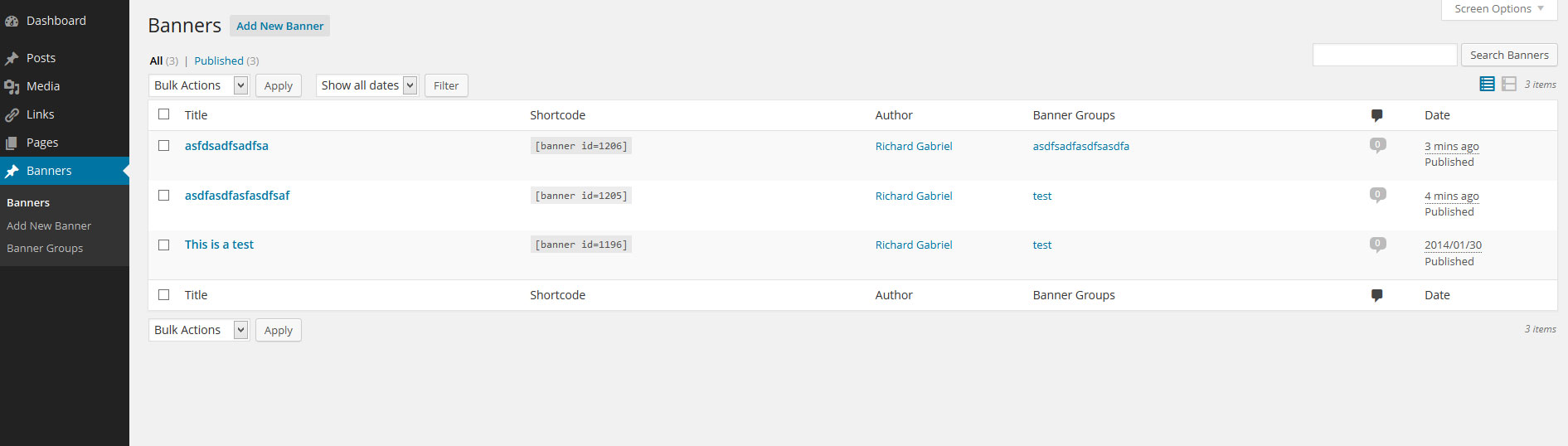Click the comments icon in table header

[x=1376, y=115]
